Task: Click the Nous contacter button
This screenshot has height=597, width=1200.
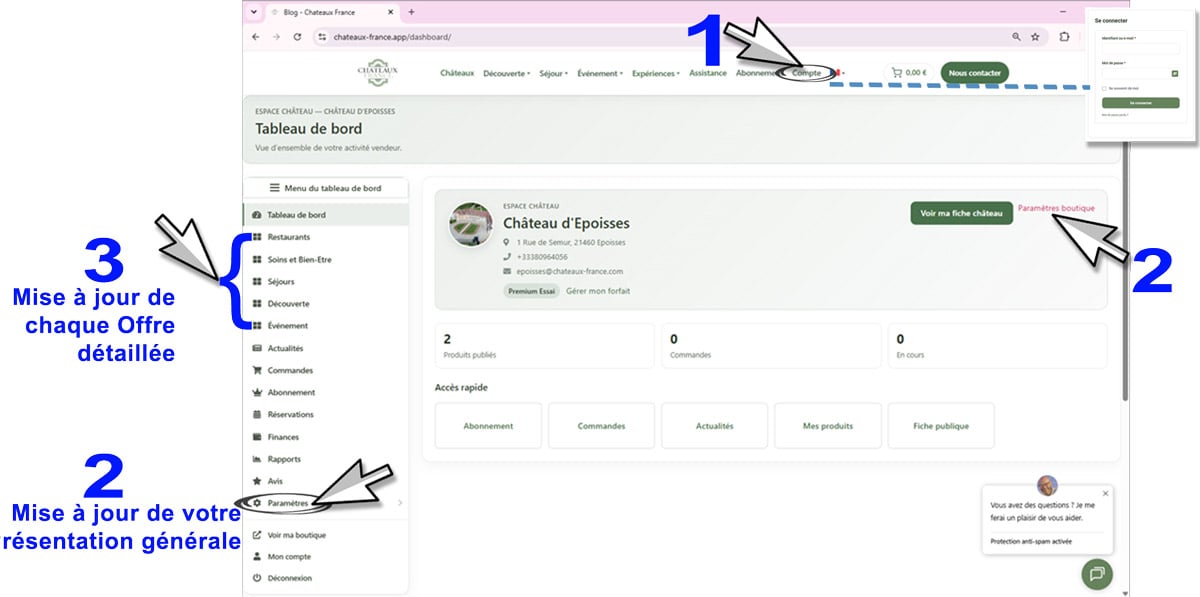Action: coord(975,73)
